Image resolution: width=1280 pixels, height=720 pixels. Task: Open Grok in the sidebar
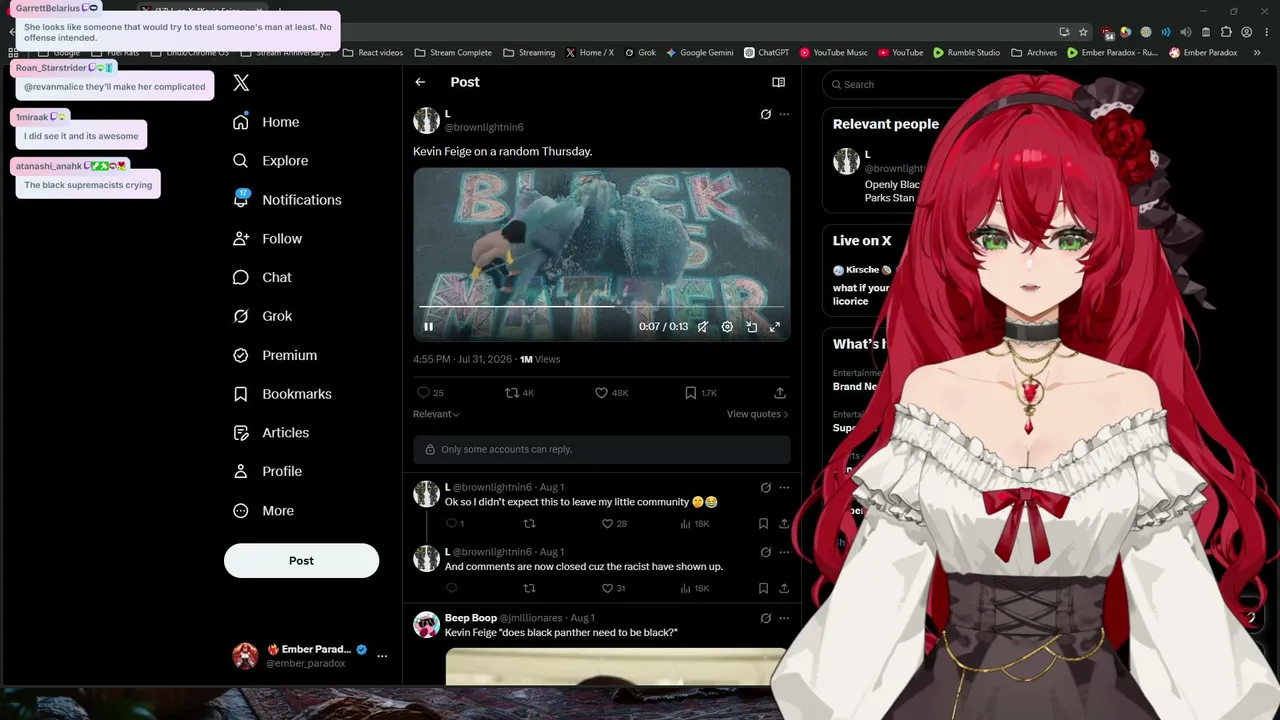pyautogui.click(x=262, y=316)
